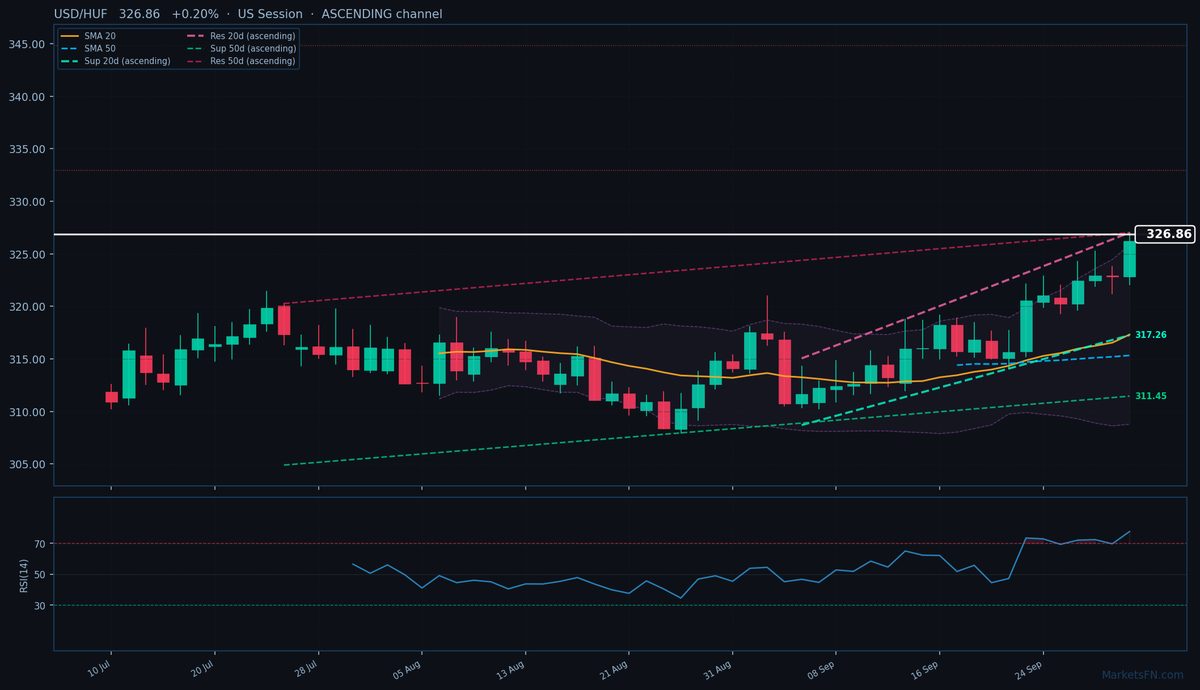
Task: Select the Res 20d (ascending) legend entry
Action: [252, 36]
